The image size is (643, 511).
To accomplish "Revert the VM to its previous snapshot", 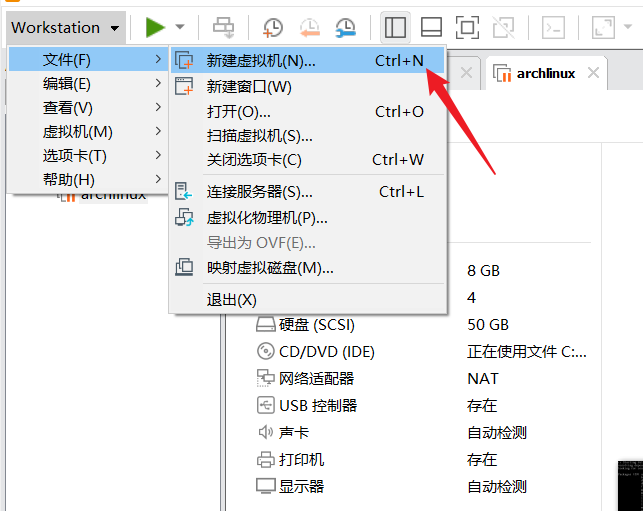I will [308, 27].
